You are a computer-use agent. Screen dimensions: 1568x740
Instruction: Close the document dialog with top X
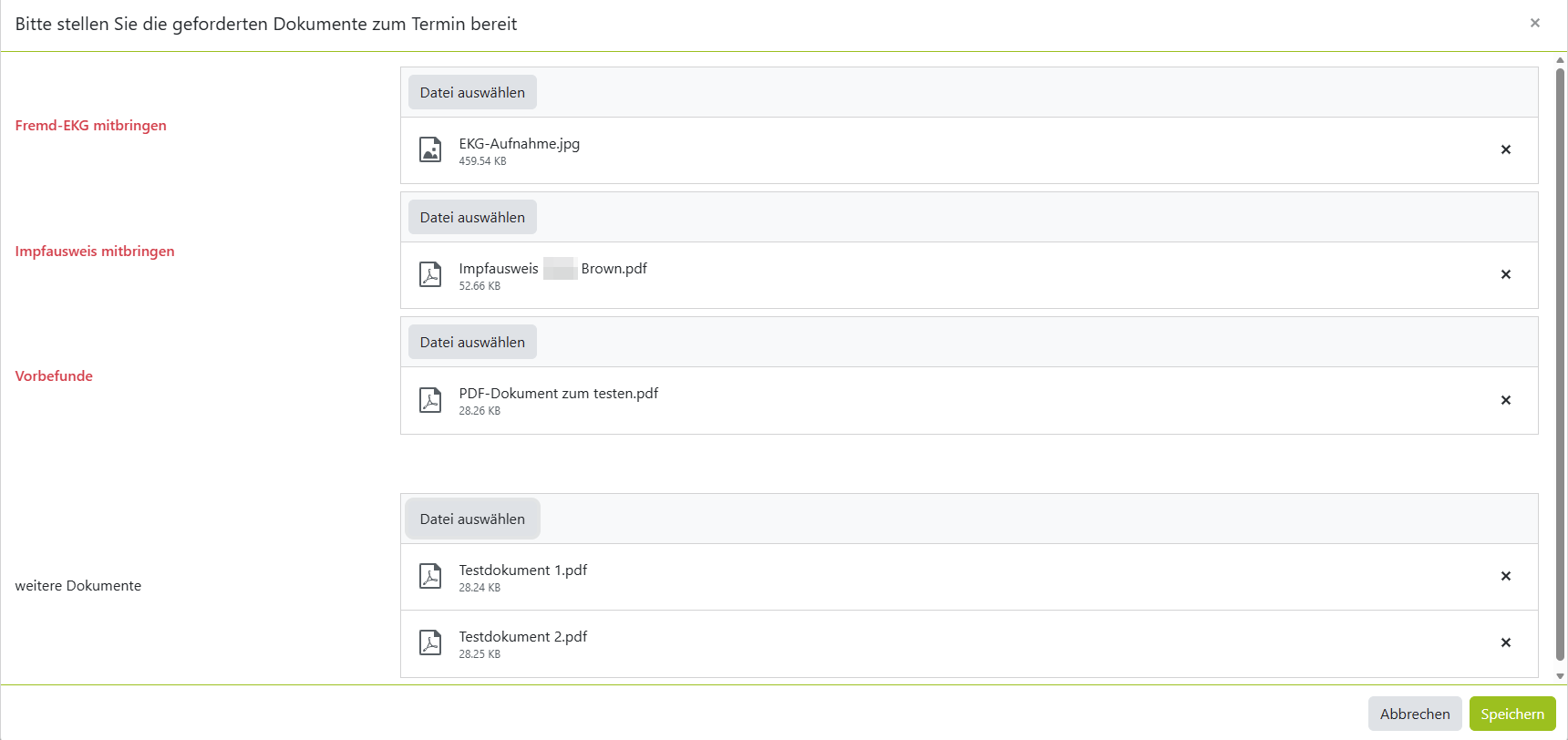tap(1534, 23)
